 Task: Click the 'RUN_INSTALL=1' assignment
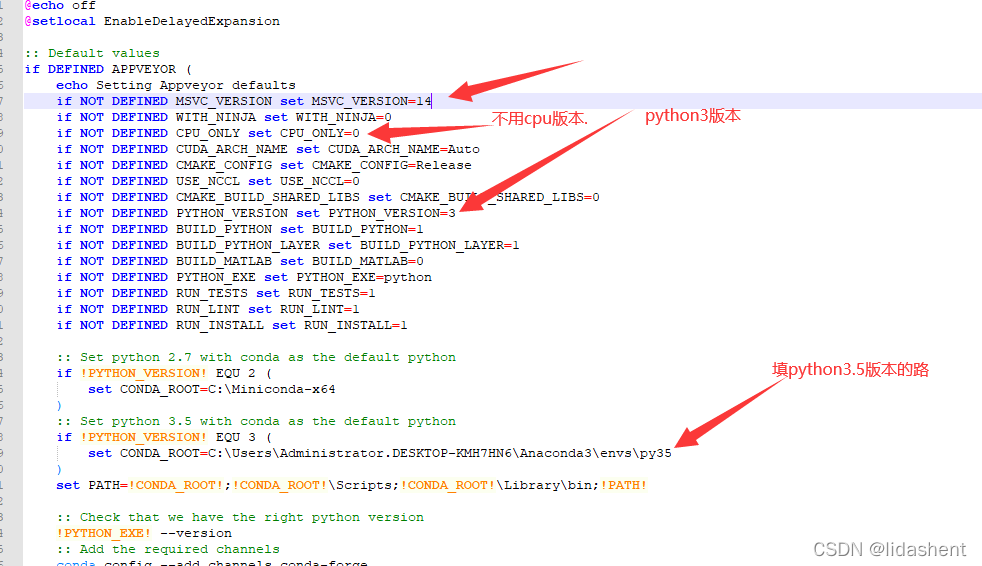pyautogui.click(x=356, y=326)
